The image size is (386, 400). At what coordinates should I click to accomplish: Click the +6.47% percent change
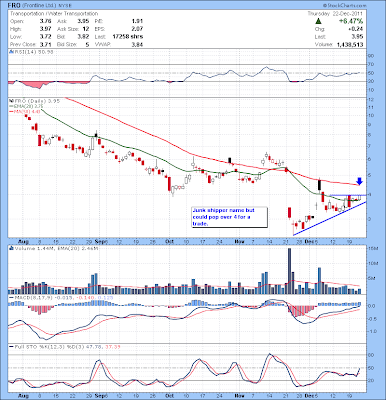tap(351, 21)
